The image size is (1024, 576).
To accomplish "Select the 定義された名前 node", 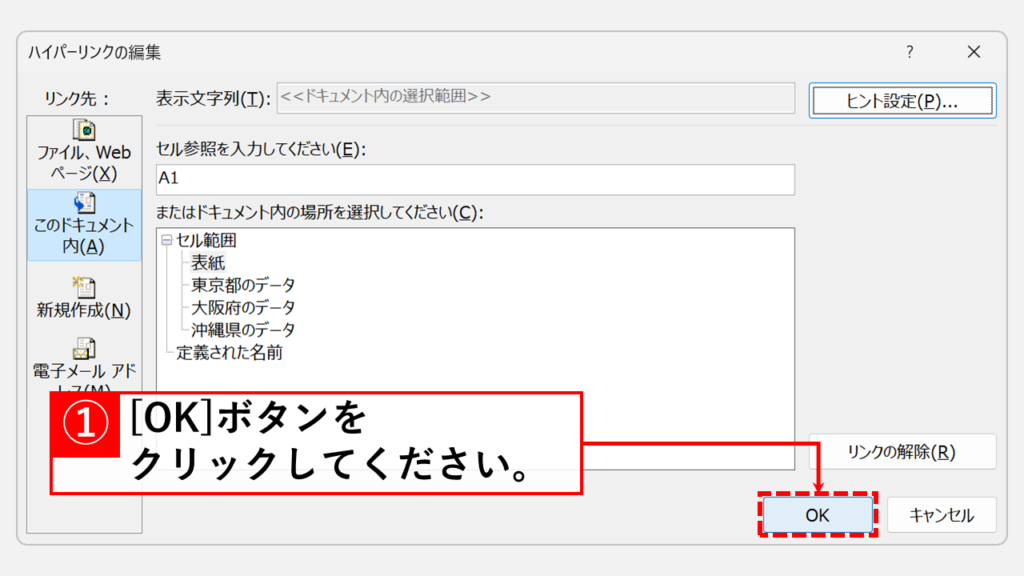I will click(229, 353).
